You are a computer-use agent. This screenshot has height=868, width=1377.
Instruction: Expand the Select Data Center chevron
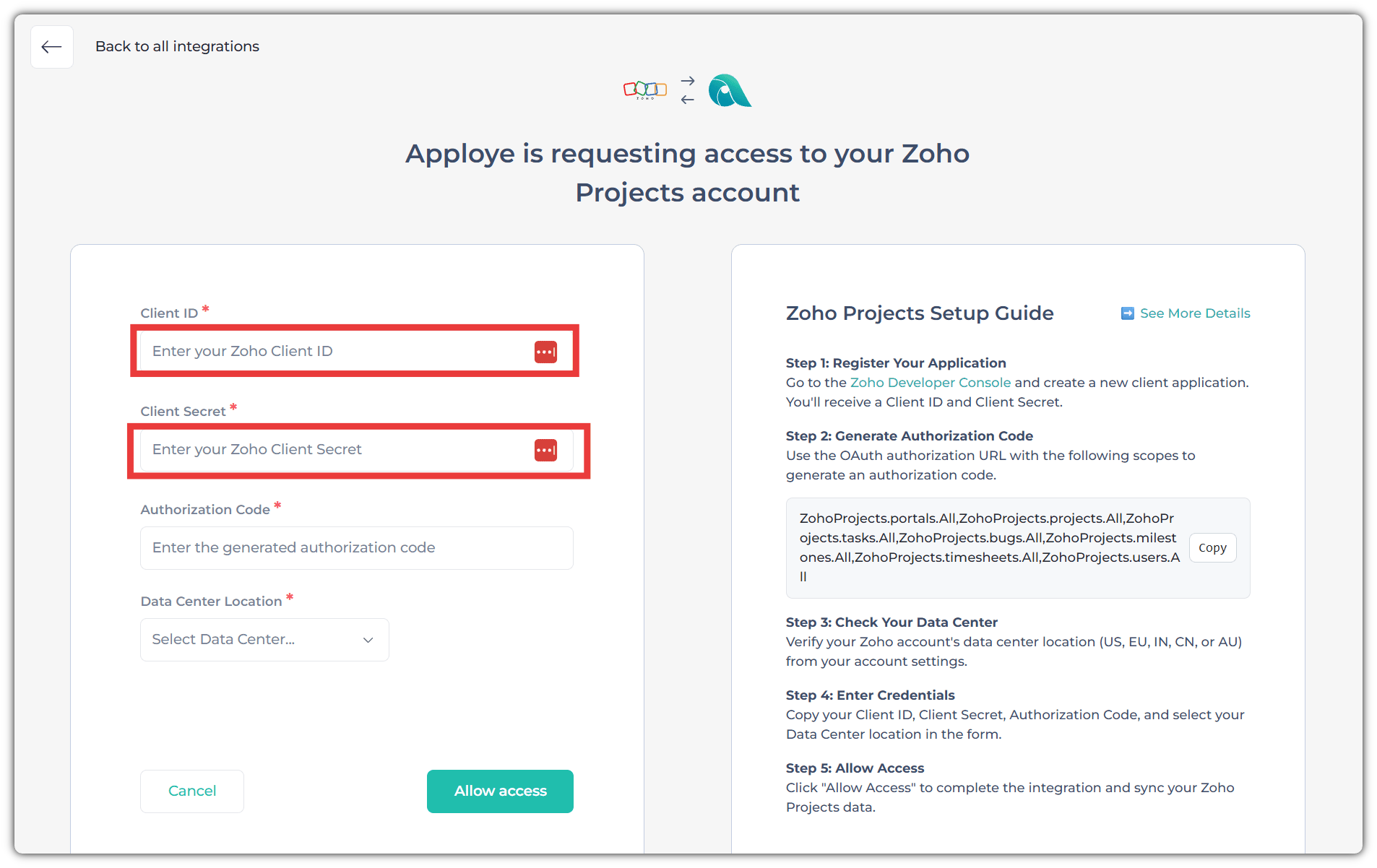(368, 640)
